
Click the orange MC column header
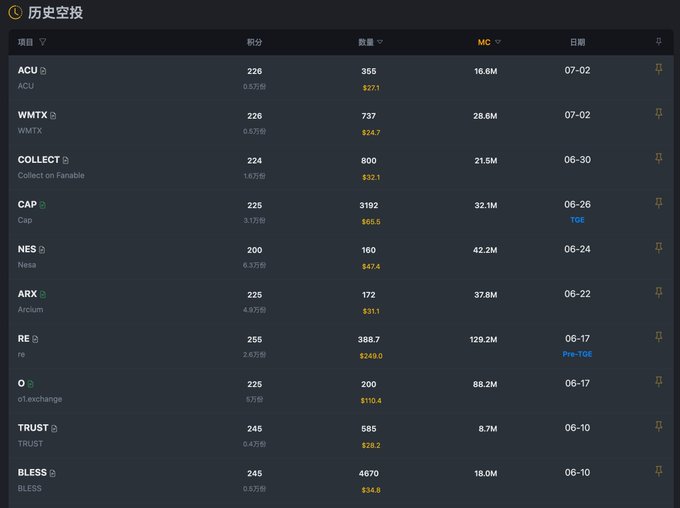coord(484,42)
